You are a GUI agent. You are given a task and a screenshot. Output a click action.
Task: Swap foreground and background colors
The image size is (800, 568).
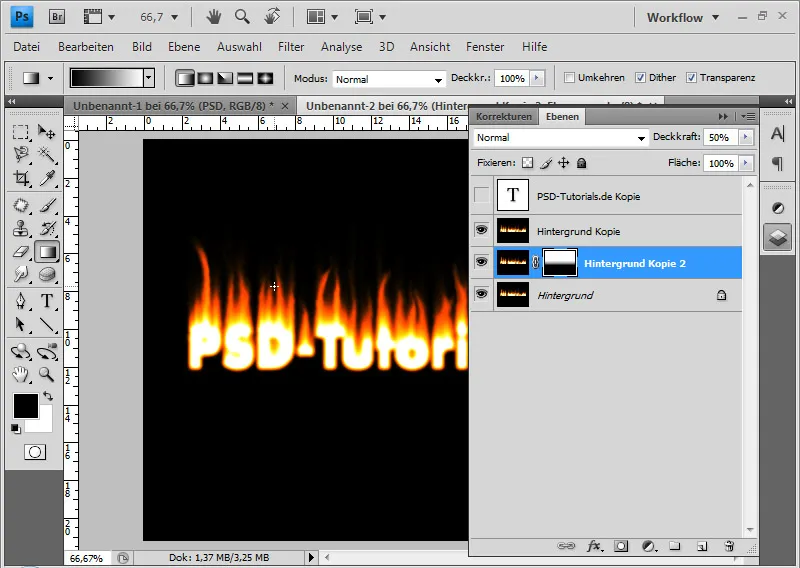(x=48, y=396)
